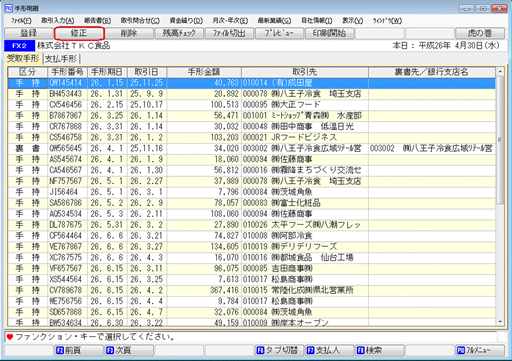This screenshot has height=361, width=512.
Task: Open the ファイル(F) menu
Action: [21, 21]
